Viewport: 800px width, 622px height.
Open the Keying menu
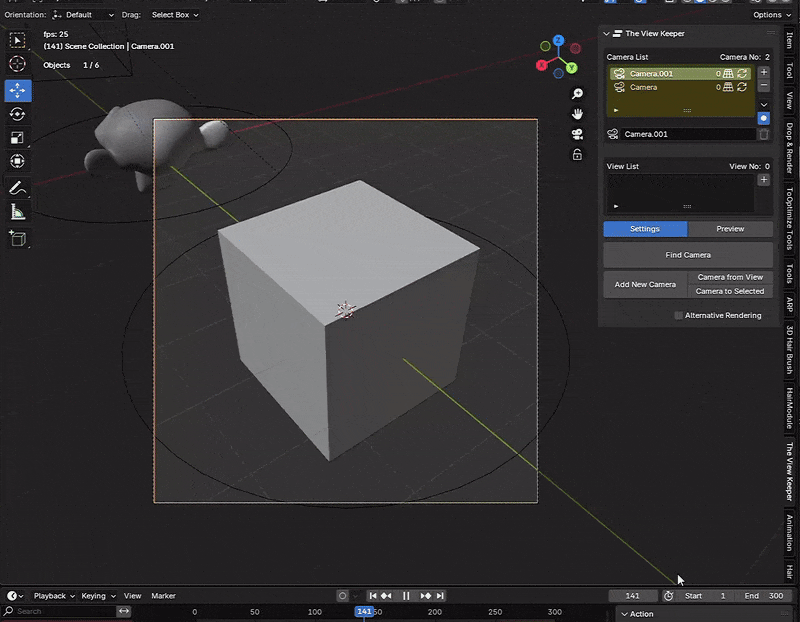click(98, 595)
